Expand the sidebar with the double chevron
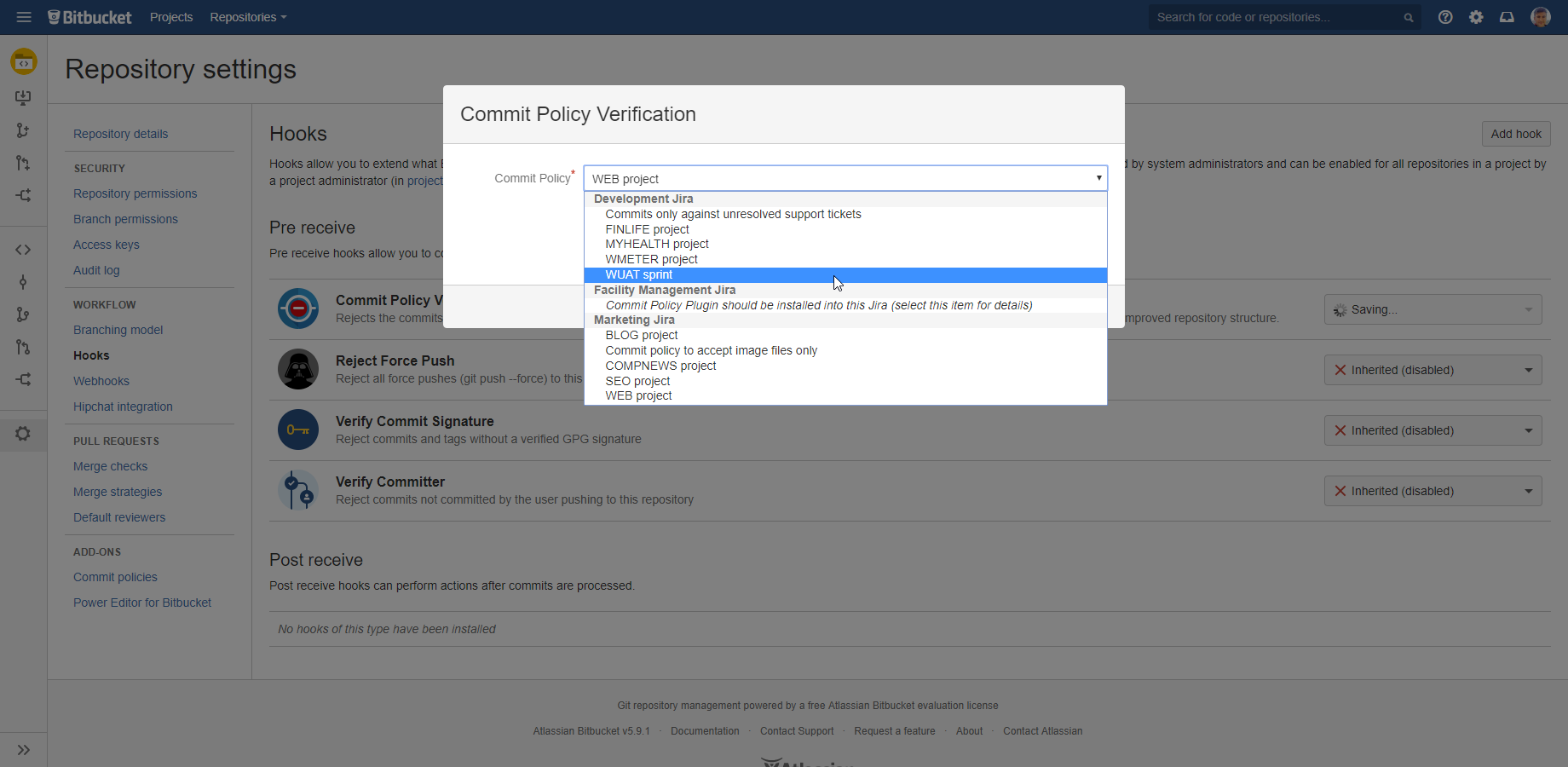 click(x=24, y=750)
